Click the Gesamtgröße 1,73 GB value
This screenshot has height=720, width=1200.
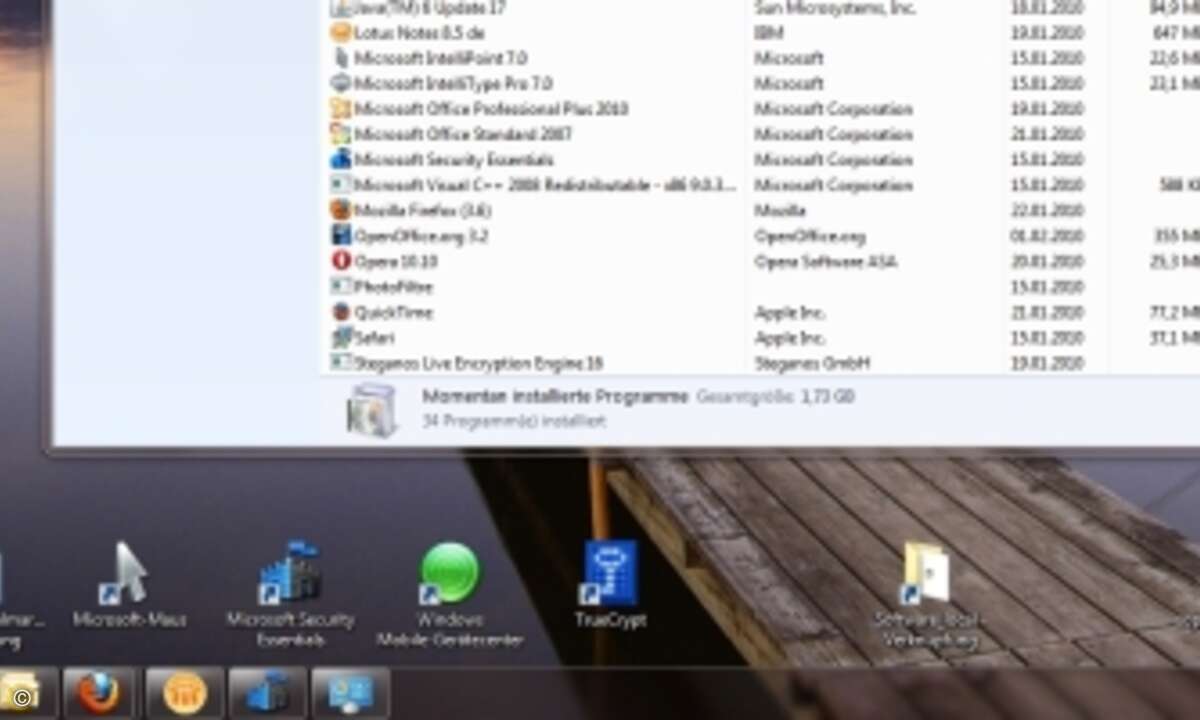coord(827,396)
